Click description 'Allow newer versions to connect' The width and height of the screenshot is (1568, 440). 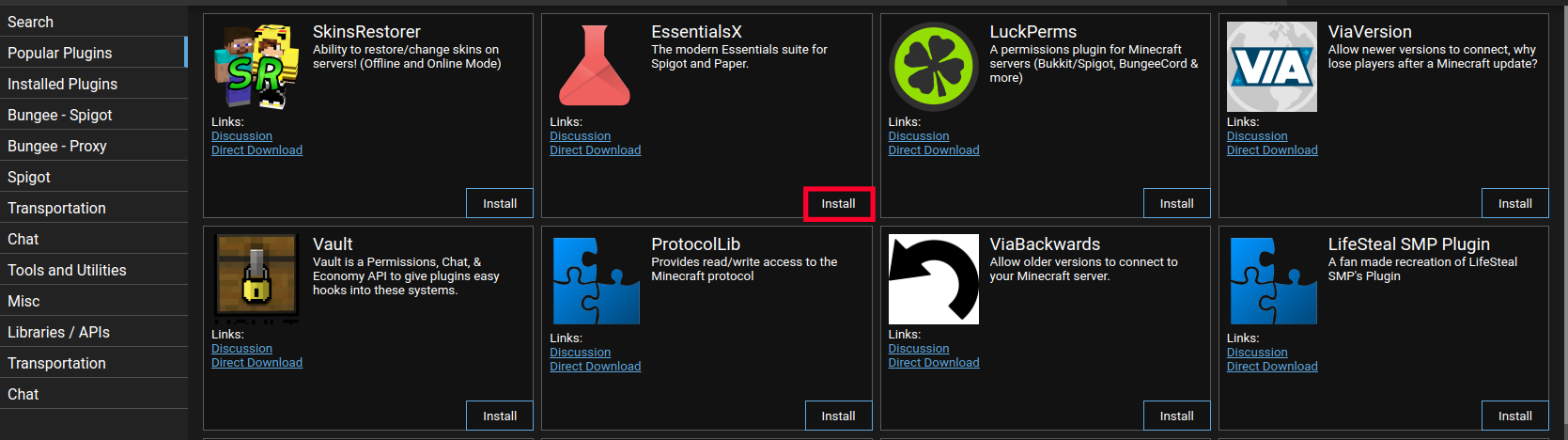[1433, 56]
